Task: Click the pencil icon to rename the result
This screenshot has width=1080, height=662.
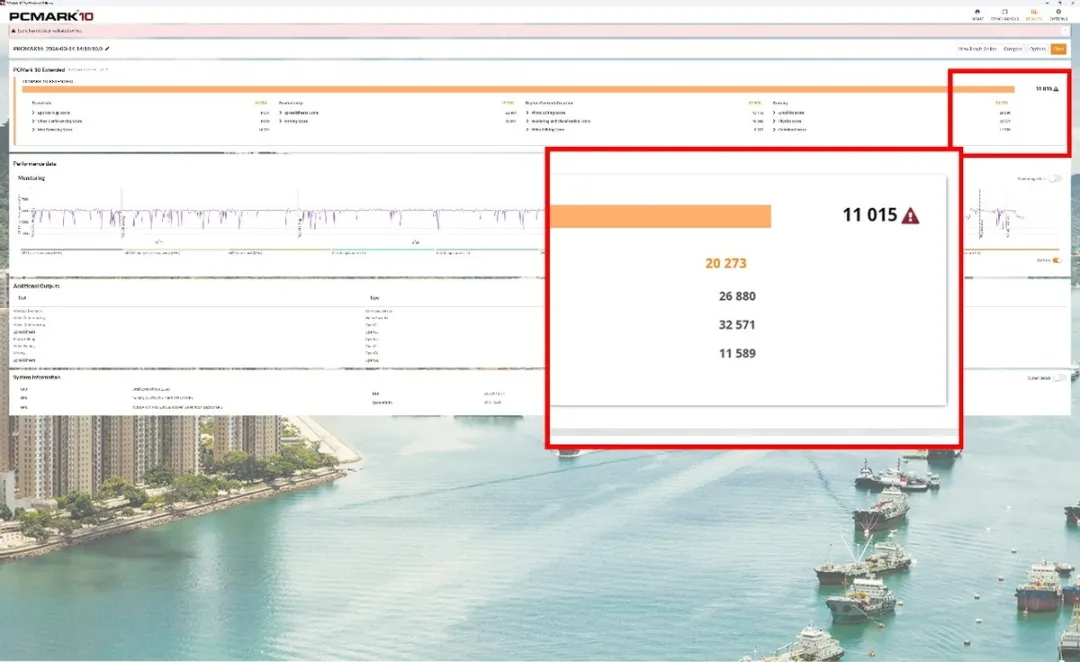Action: [107, 48]
